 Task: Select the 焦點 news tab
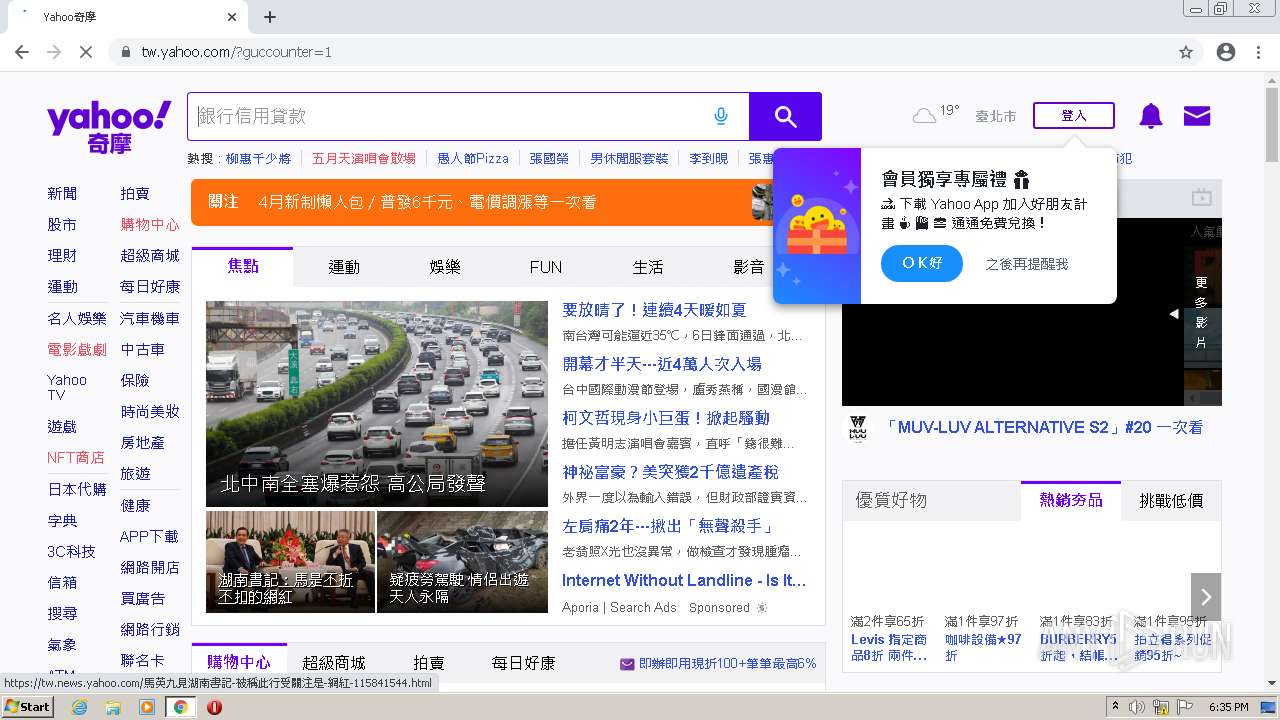[x=243, y=266]
